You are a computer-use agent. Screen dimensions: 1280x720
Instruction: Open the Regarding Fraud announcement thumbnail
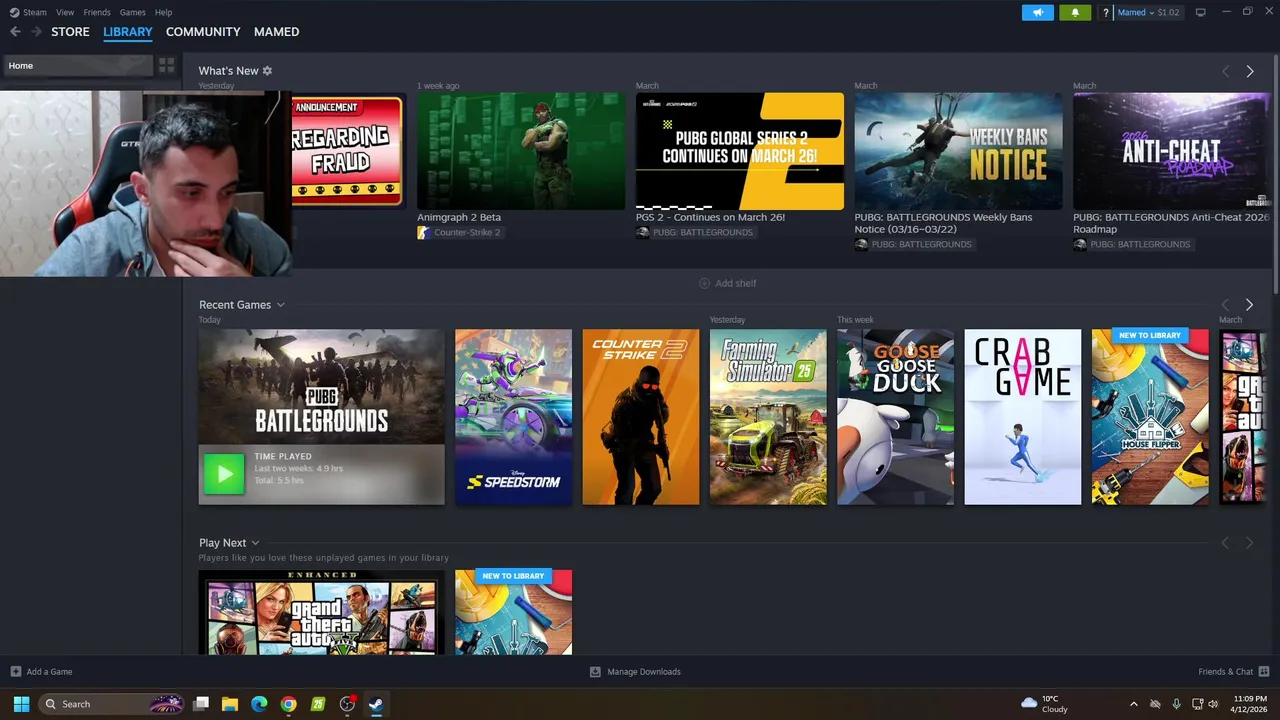(x=347, y=151)
